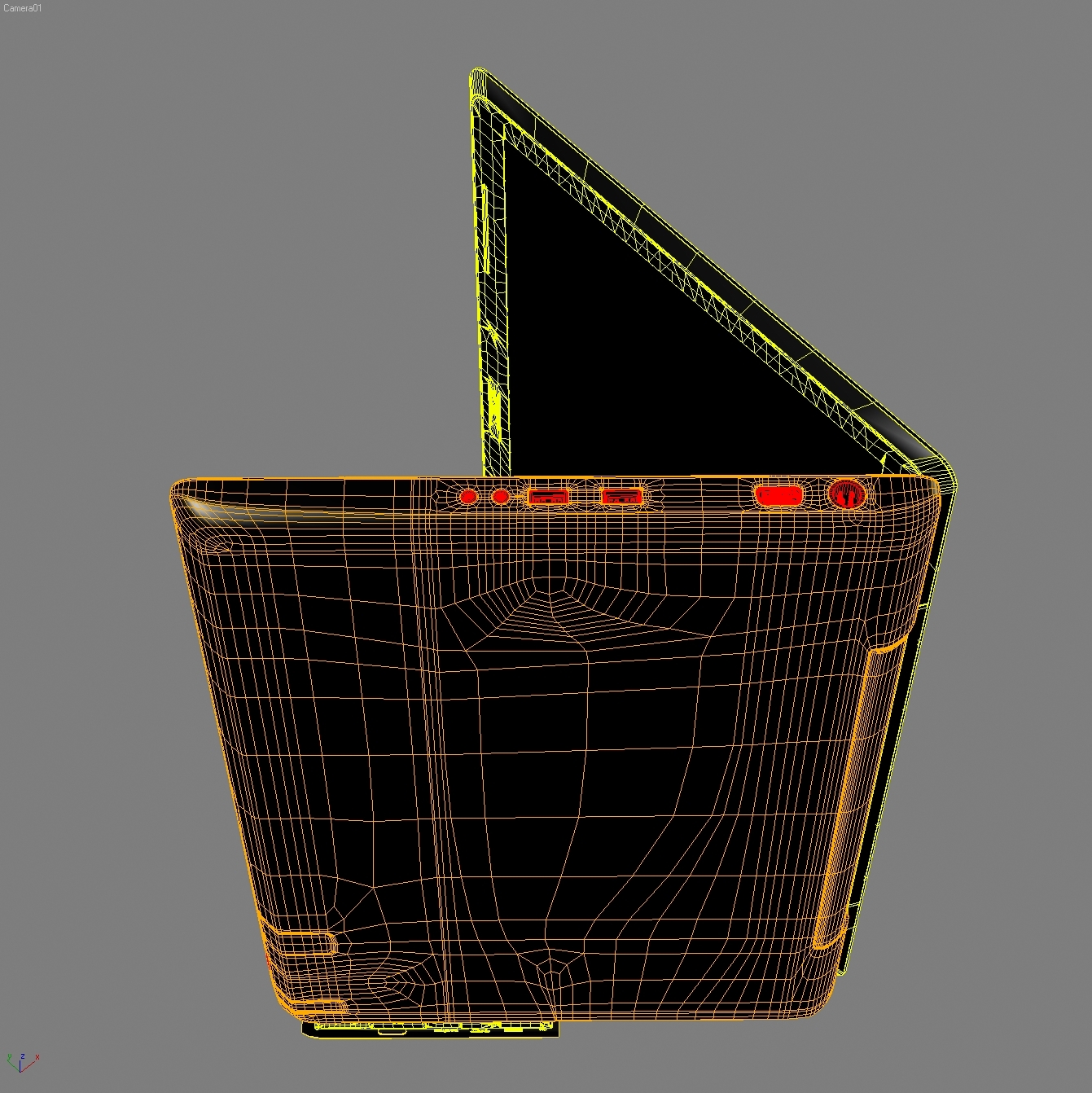
Task: Select the round power connector port
Action: tap(847, 494)
